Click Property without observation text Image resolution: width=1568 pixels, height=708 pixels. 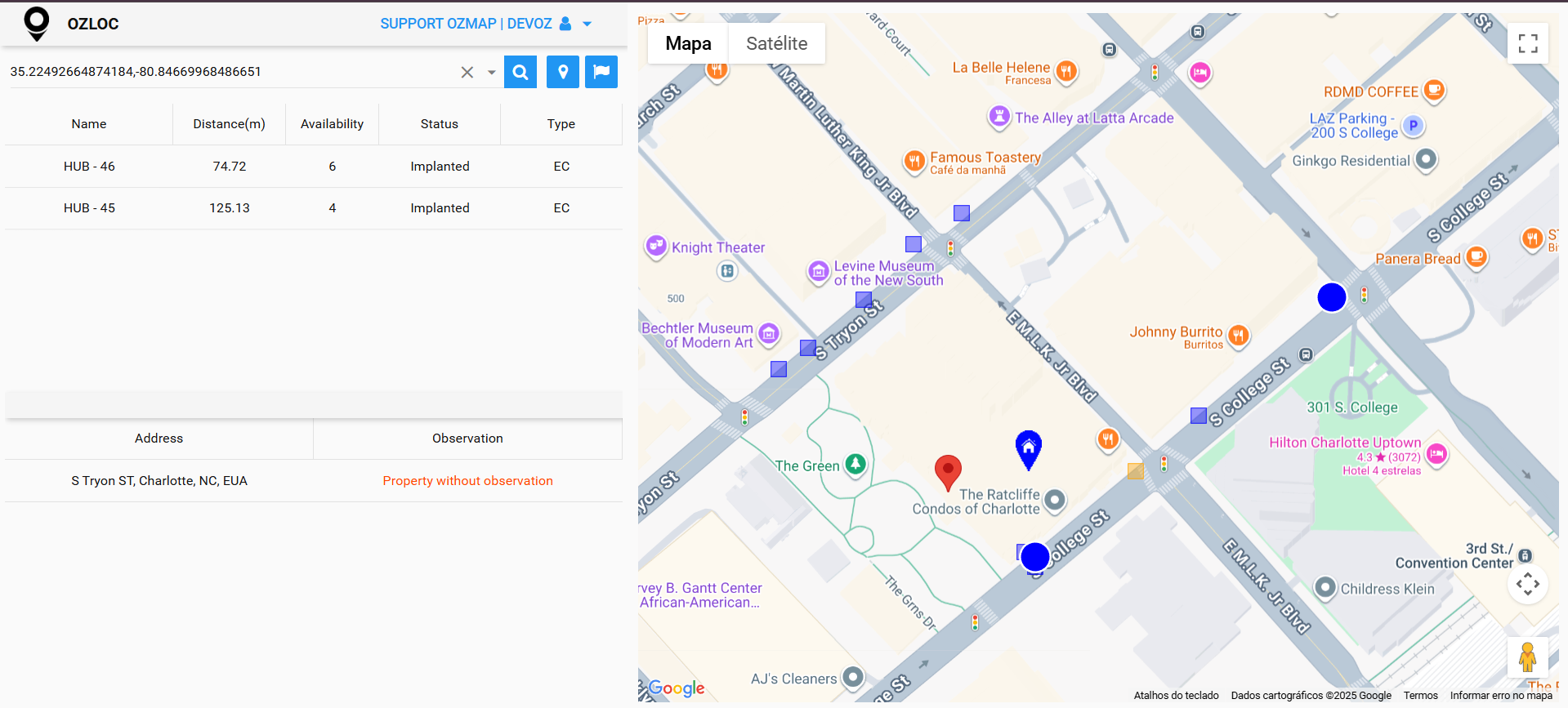(468, 481)
